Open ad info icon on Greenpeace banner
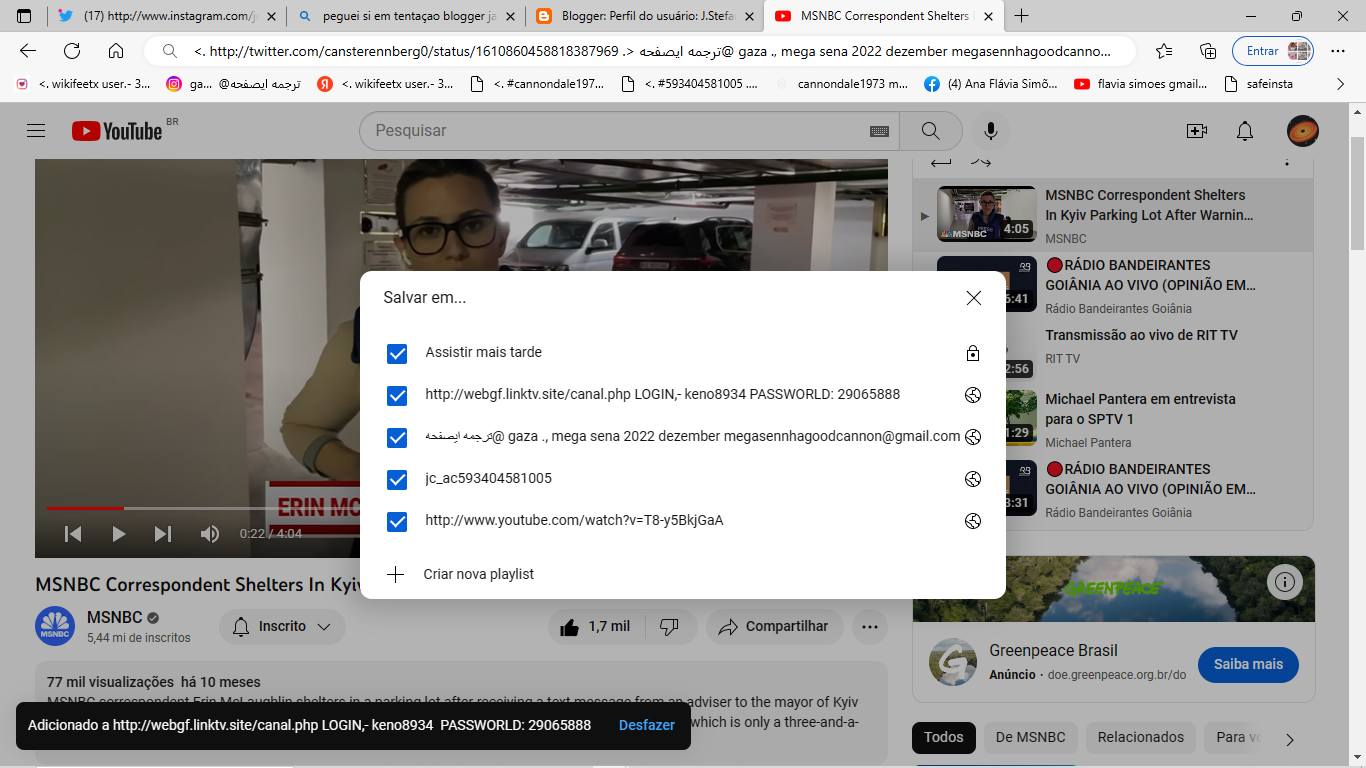The image size is (1366, 768). click(x=1285, y=582)
